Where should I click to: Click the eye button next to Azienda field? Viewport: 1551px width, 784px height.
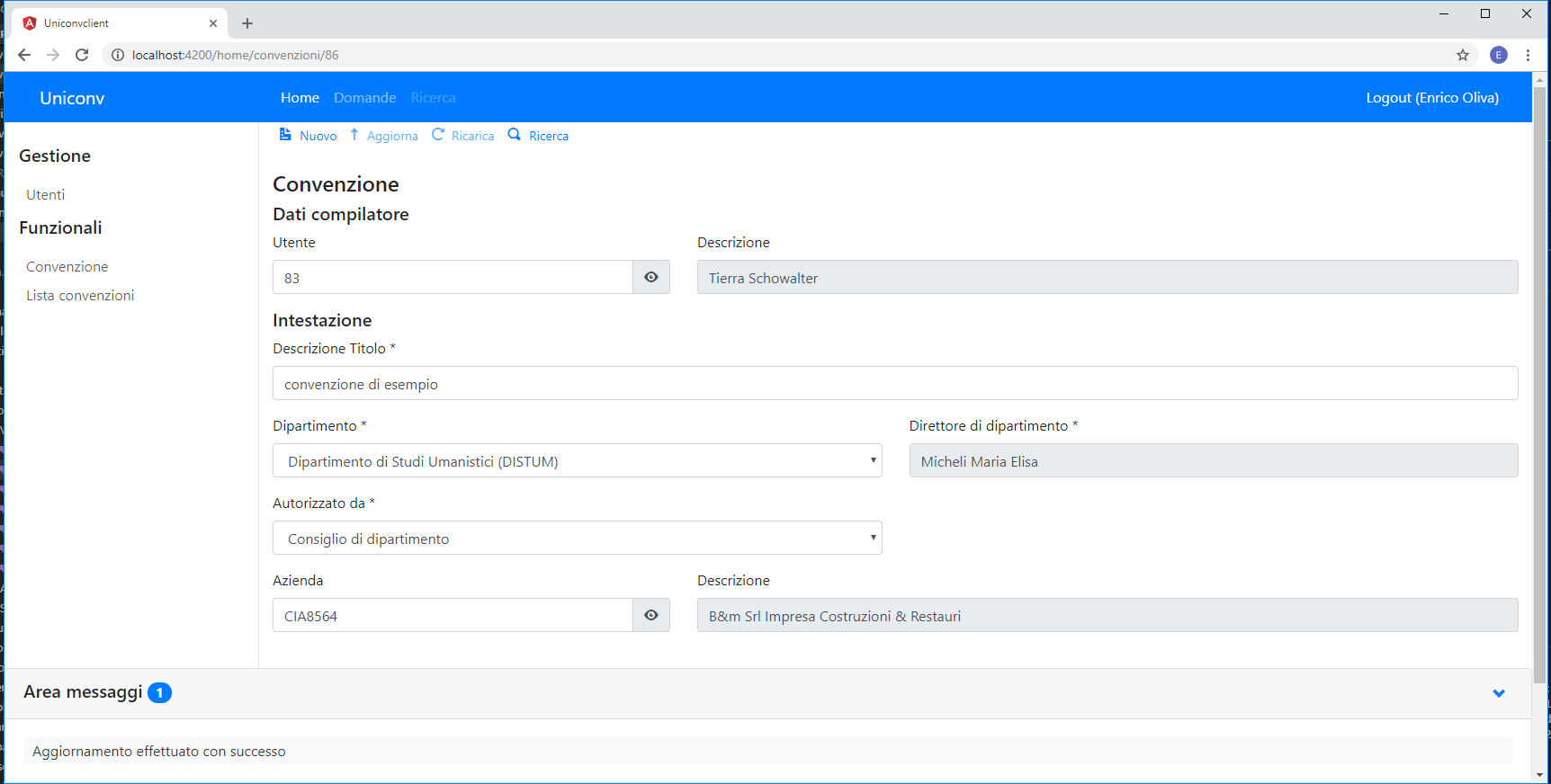coord(651,615)
